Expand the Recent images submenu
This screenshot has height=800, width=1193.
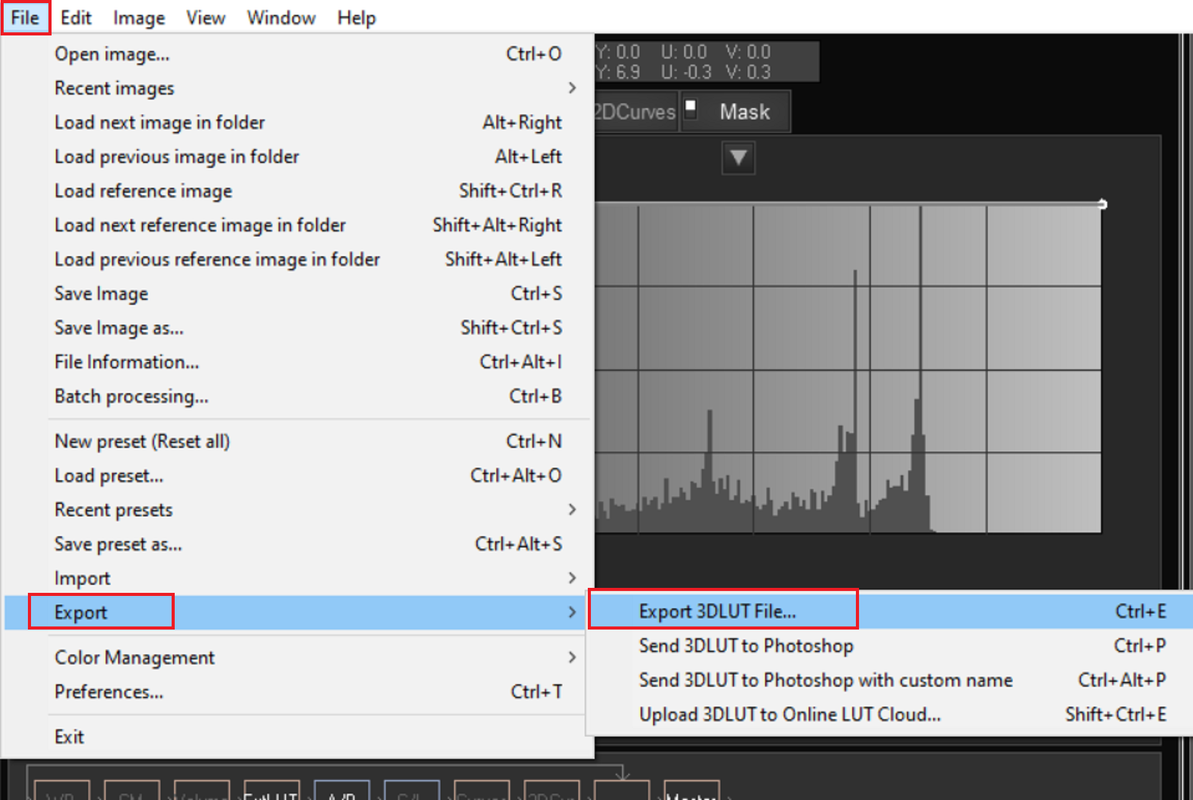(x=297, y=88)
